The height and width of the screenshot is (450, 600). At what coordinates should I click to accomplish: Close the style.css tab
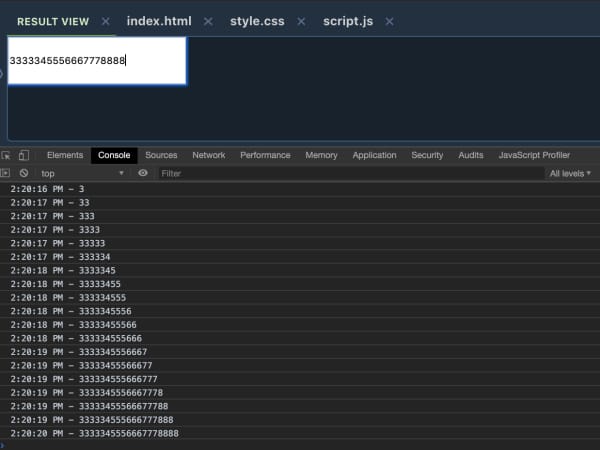[x=301, y=21]
